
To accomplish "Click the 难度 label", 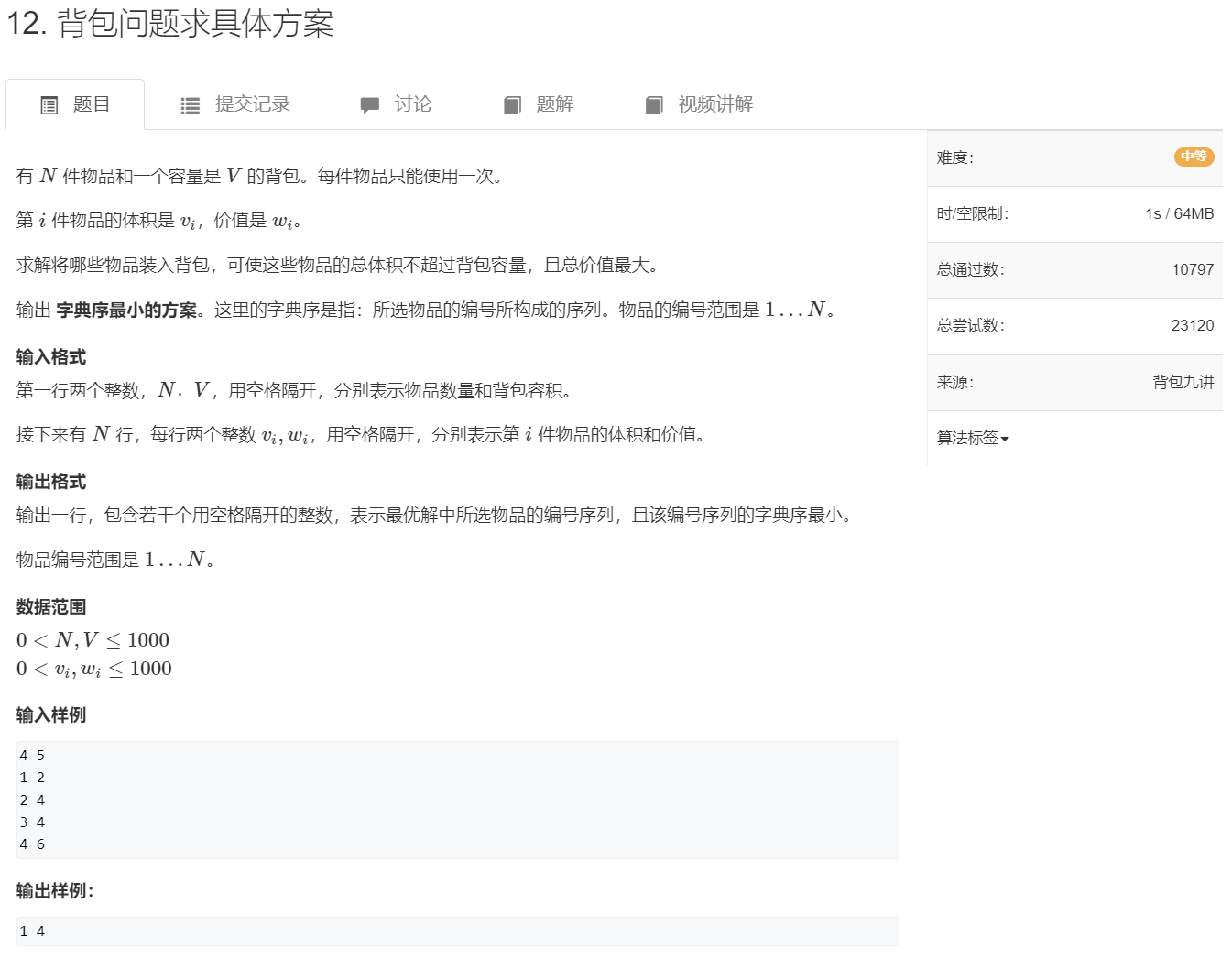I will coord(955,158).
